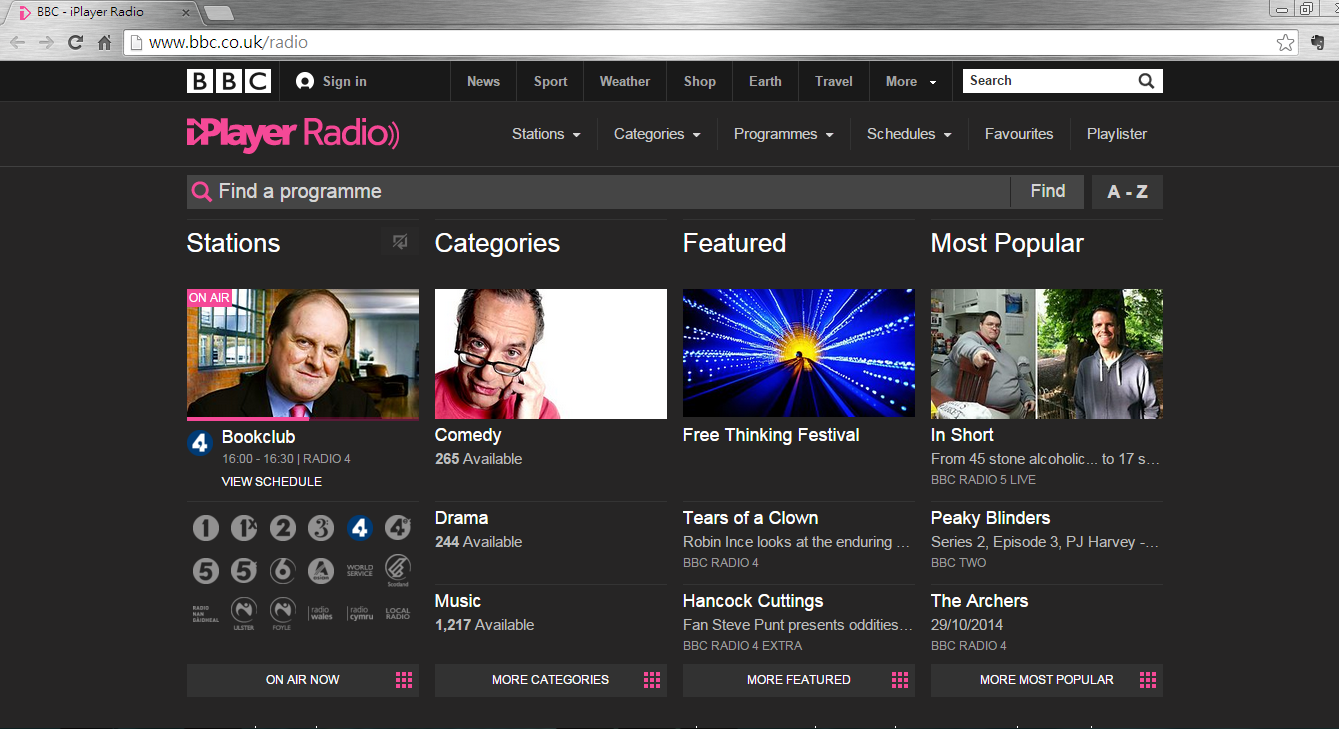
Task: Open the More dropdown in BBC bar
Action: (x=911, y=82)
